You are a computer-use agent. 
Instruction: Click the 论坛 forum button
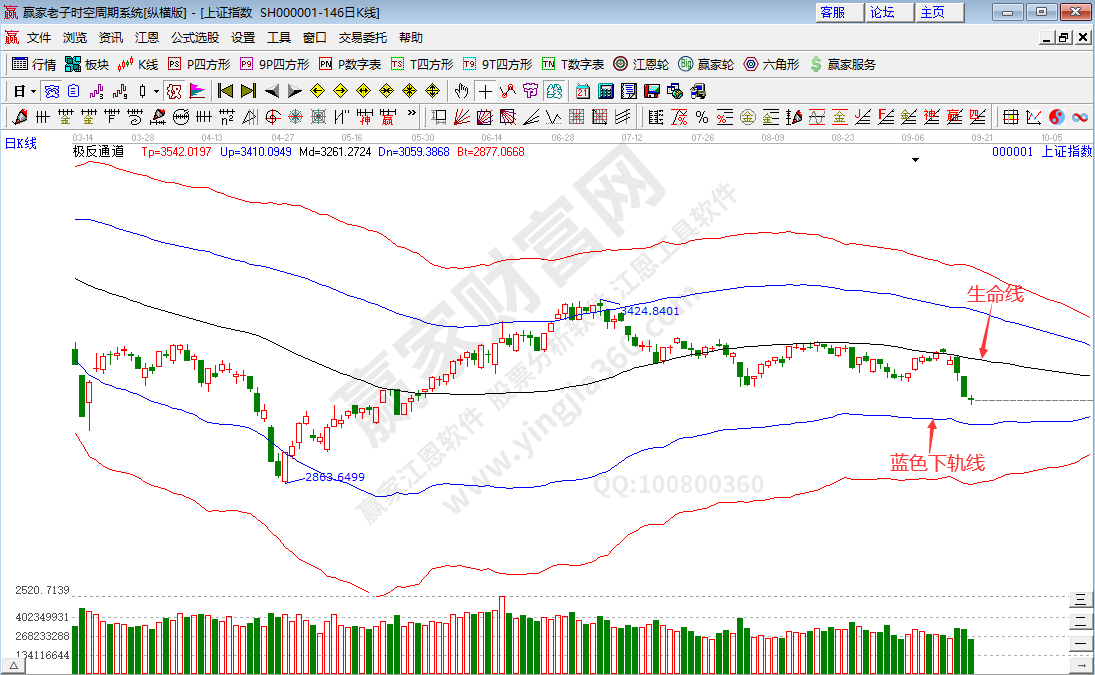[882, 12]
